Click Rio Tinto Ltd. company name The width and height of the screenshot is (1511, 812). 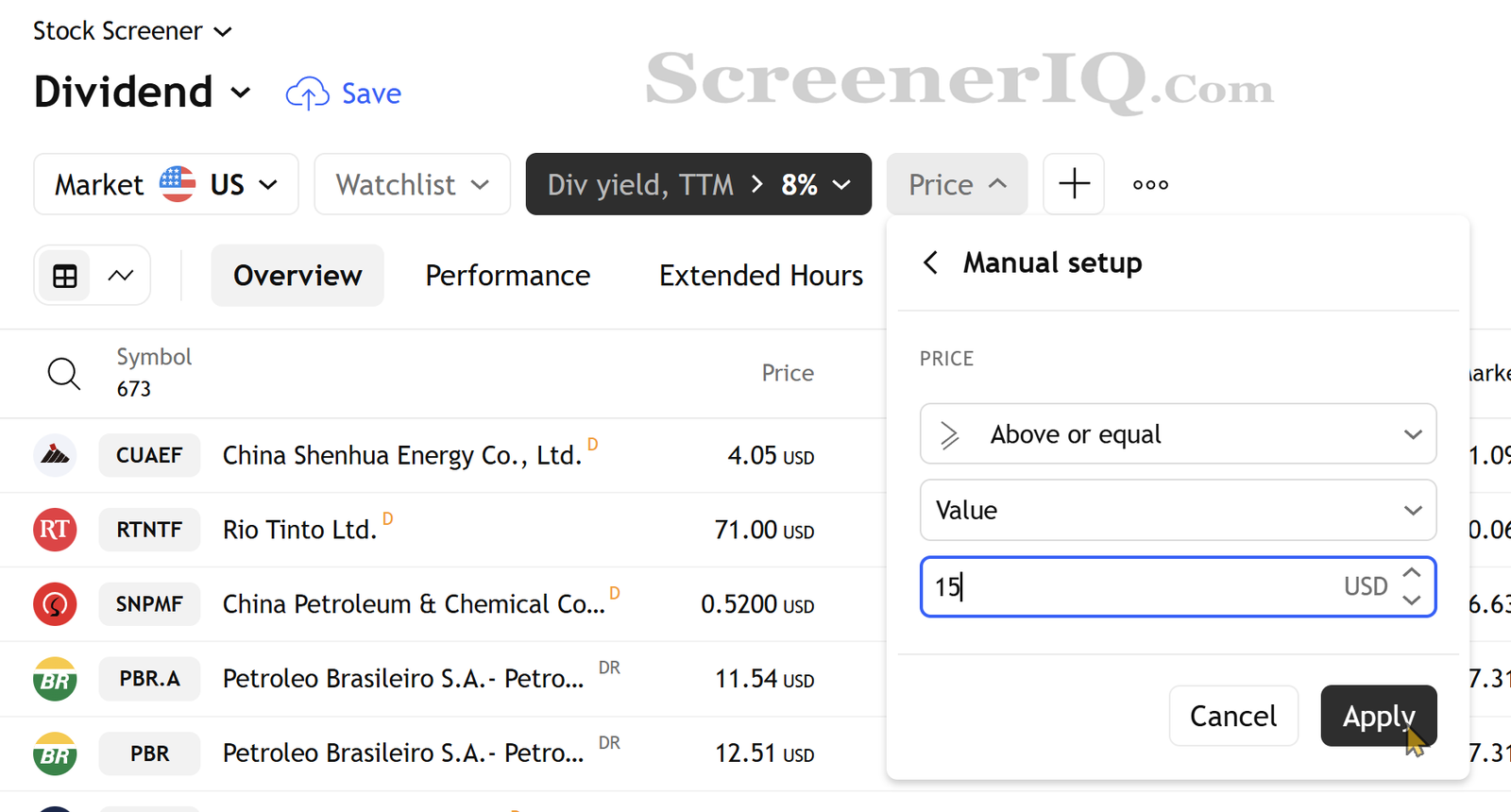pos(299,530)
